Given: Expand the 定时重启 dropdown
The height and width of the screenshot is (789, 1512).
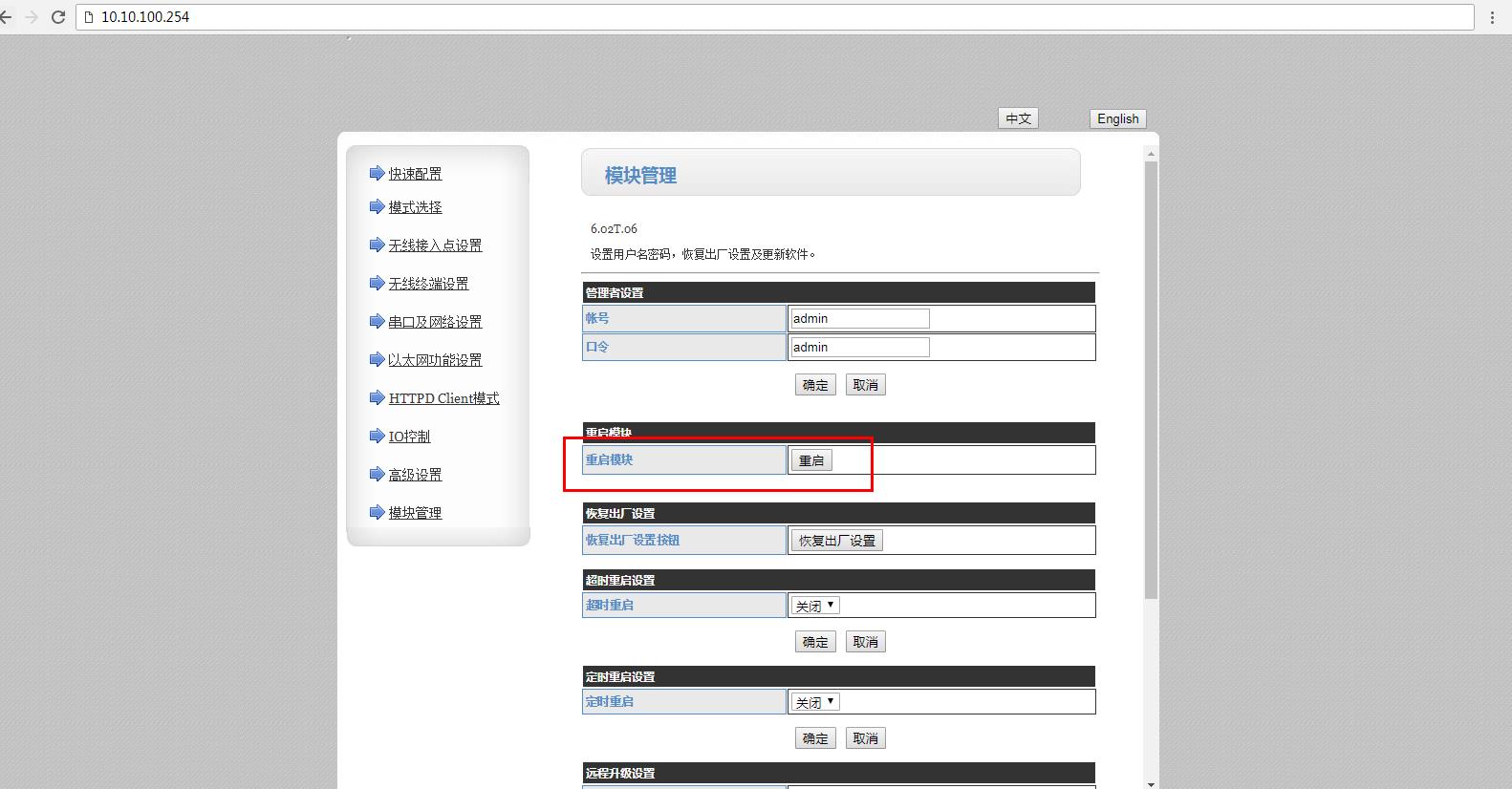Looking at the screenshot, I should pos(814,702).
